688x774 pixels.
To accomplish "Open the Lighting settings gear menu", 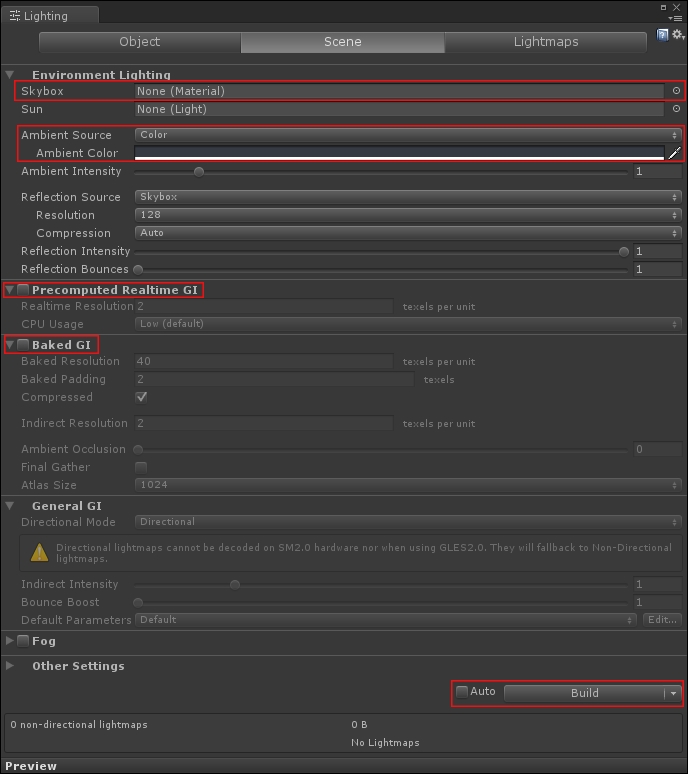I will point(678,35).
